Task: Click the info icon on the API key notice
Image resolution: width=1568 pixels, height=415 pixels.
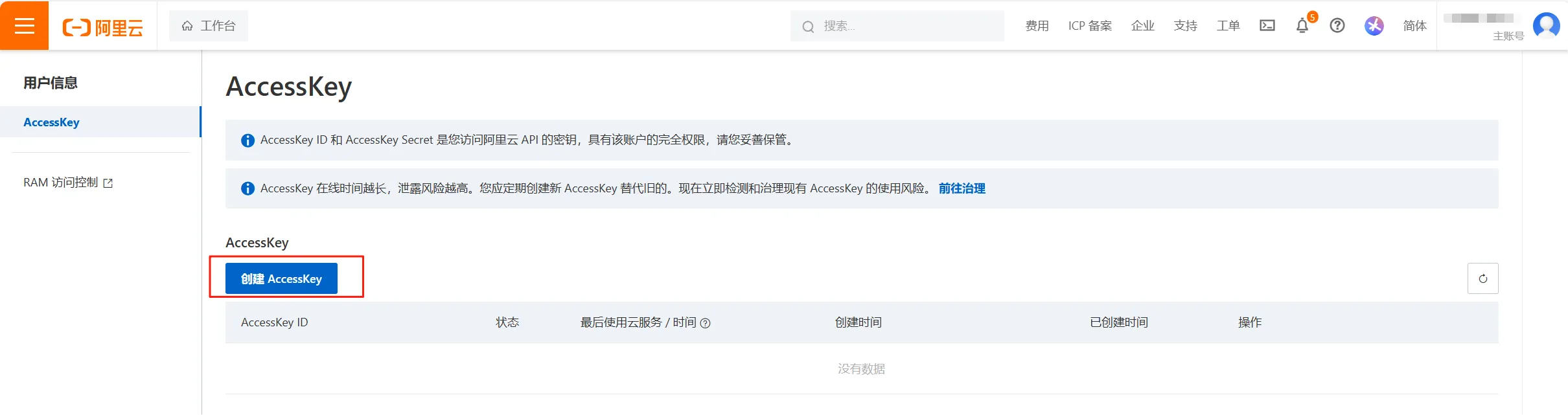Action: coord(248,140)
